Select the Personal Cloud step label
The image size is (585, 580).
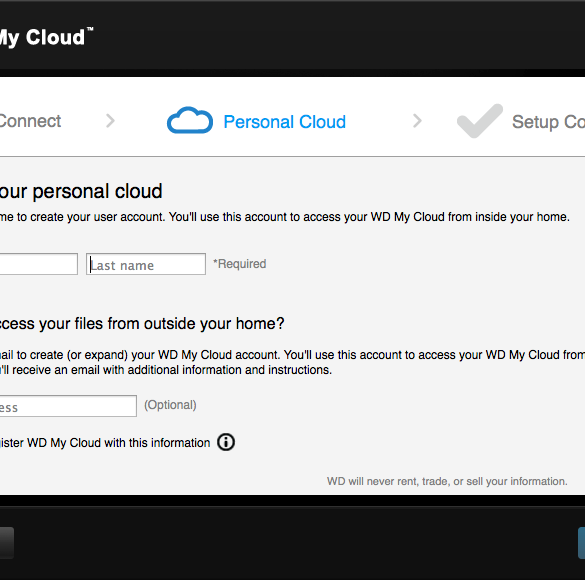point(285,122)
